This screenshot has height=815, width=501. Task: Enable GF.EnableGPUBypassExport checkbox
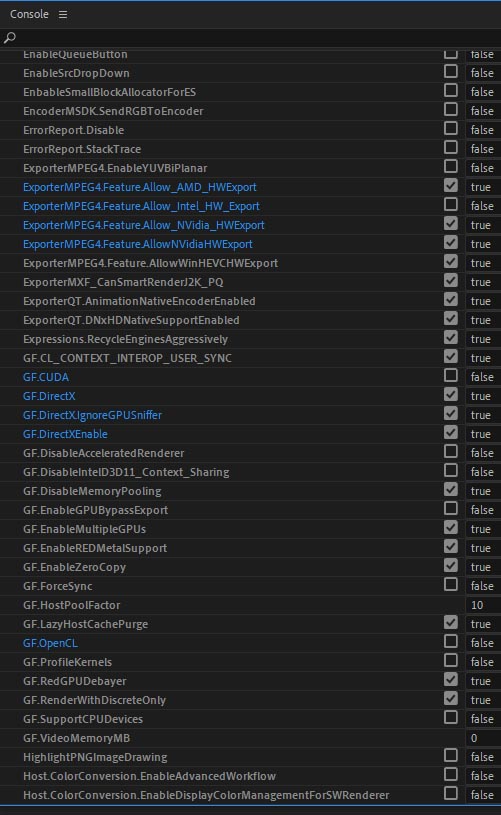pyautogui.click(x=451, y=508)
